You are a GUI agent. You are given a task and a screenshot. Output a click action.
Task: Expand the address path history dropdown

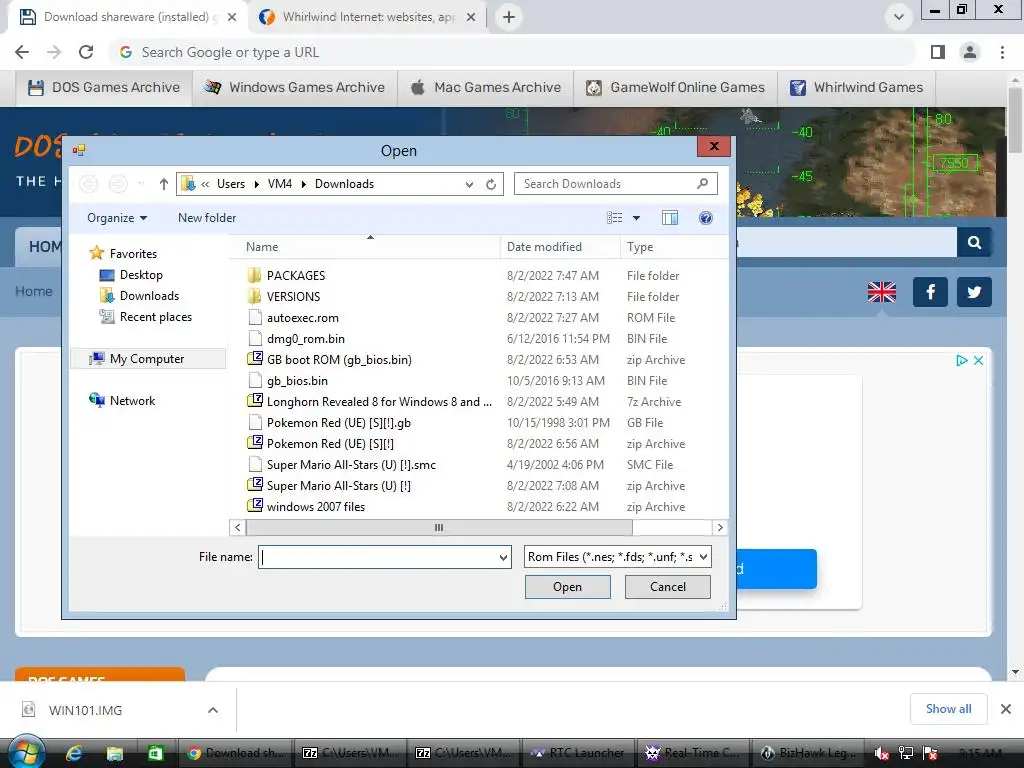pyautogui.click(x=470, y=184)
